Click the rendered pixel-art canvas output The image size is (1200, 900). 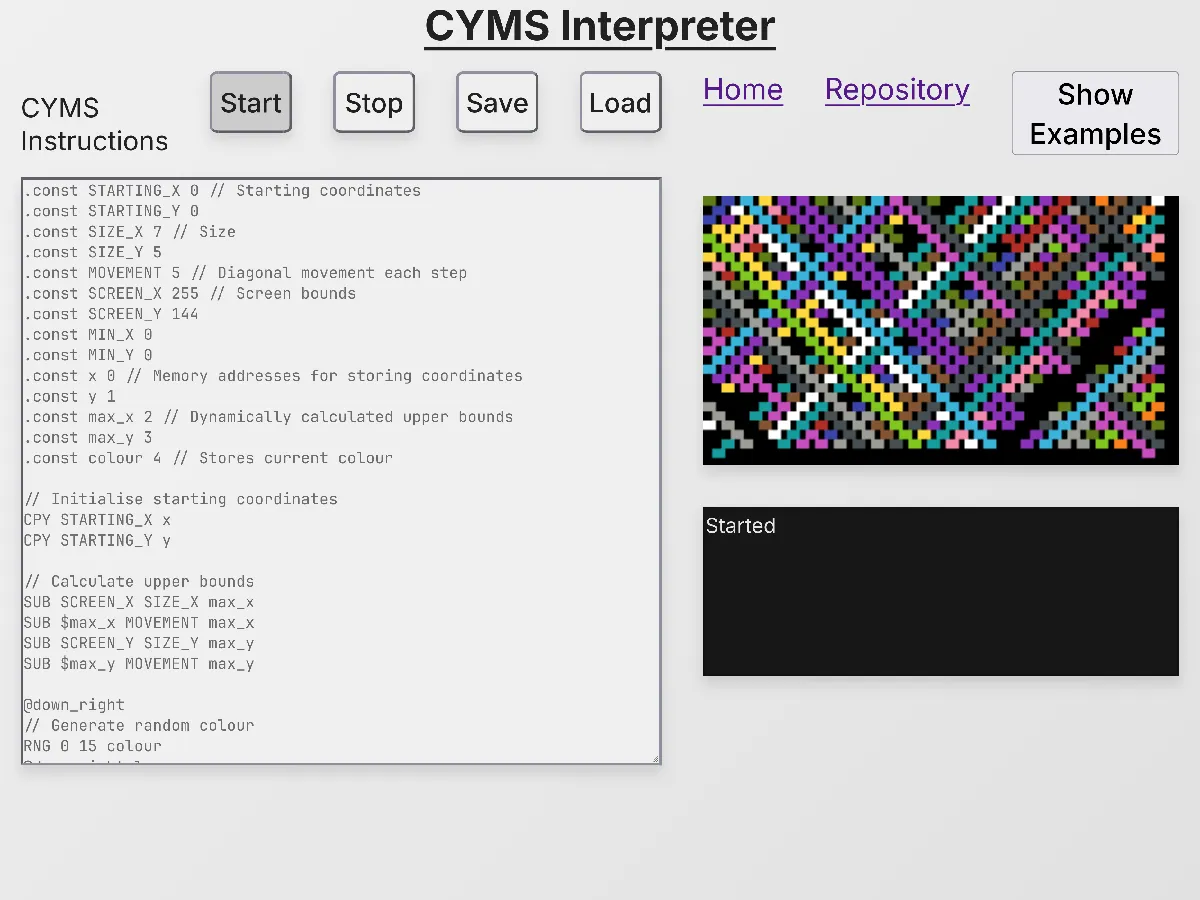click(940, 330)
